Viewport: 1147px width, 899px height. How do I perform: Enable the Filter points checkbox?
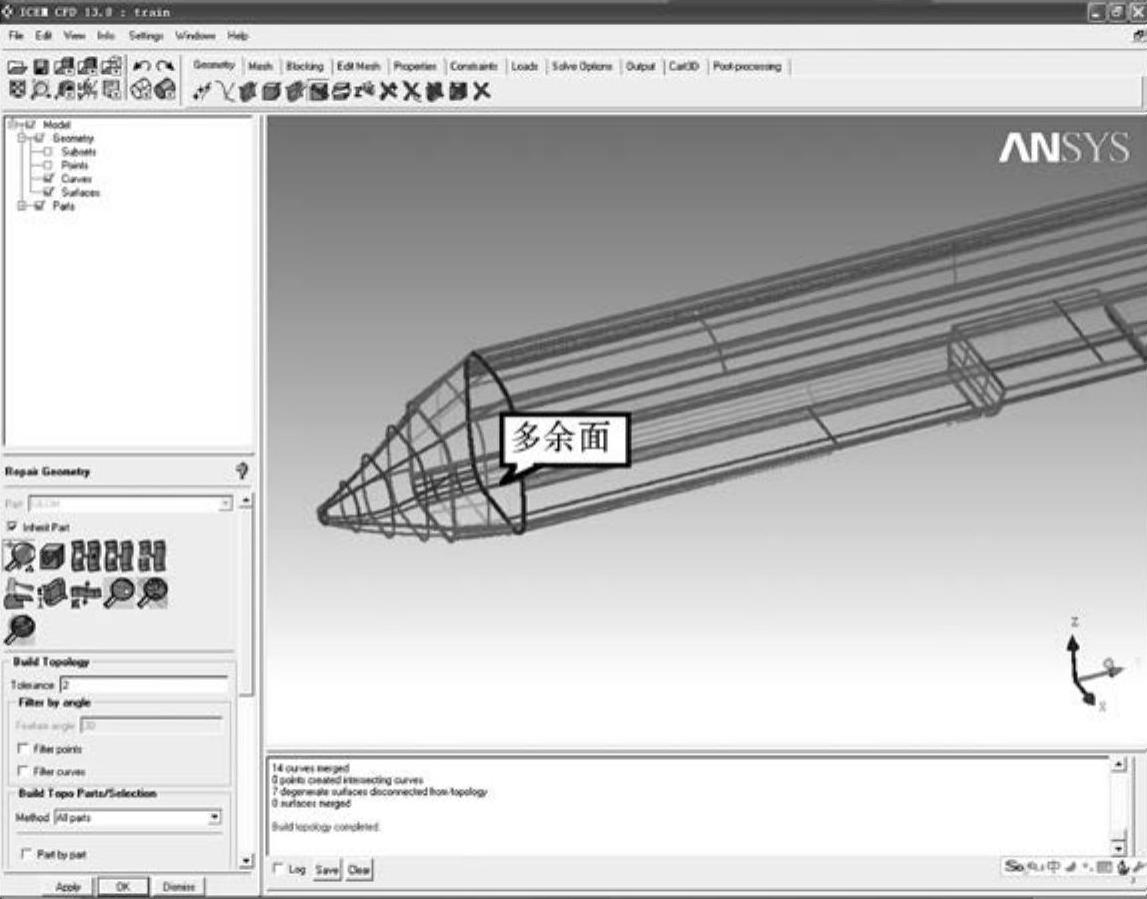23,748
